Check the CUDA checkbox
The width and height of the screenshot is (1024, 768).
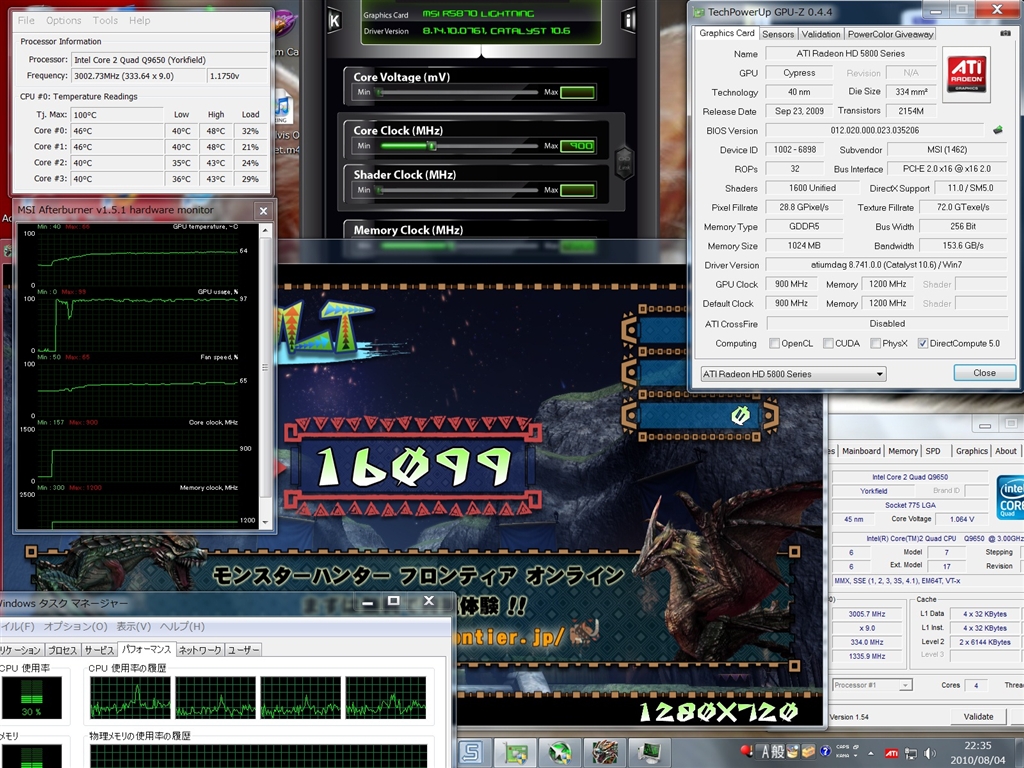(828, 344)
